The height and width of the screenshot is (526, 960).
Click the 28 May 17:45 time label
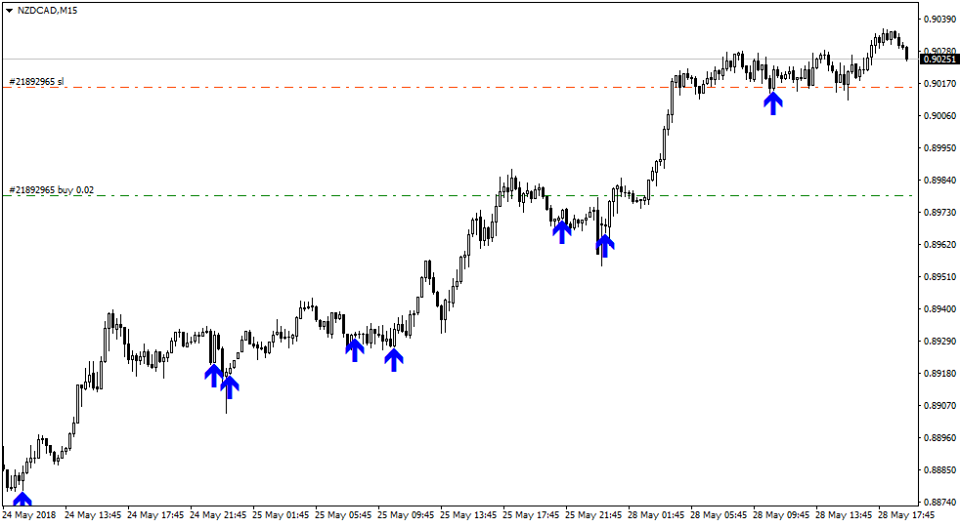coord(906,516)
